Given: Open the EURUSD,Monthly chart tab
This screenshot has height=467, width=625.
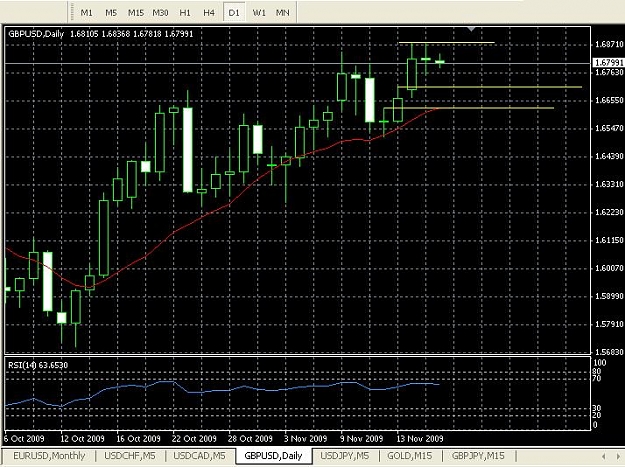Looking at the screenshot, I should (49, 455).
